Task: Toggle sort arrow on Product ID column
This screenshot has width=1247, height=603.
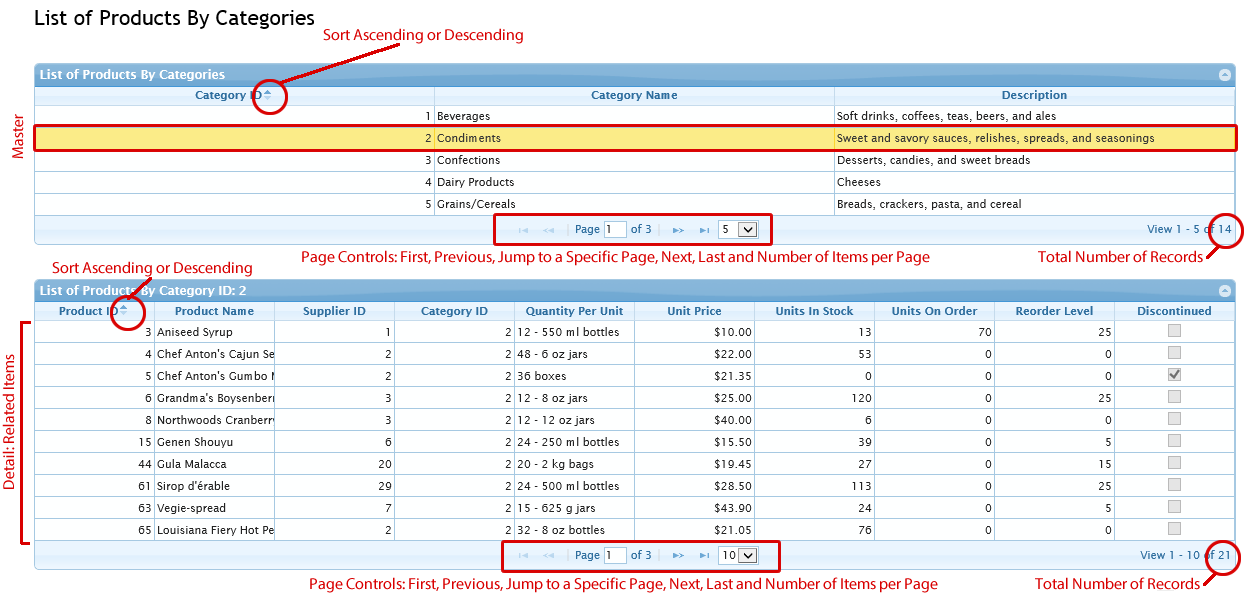Action: [123, 310]
